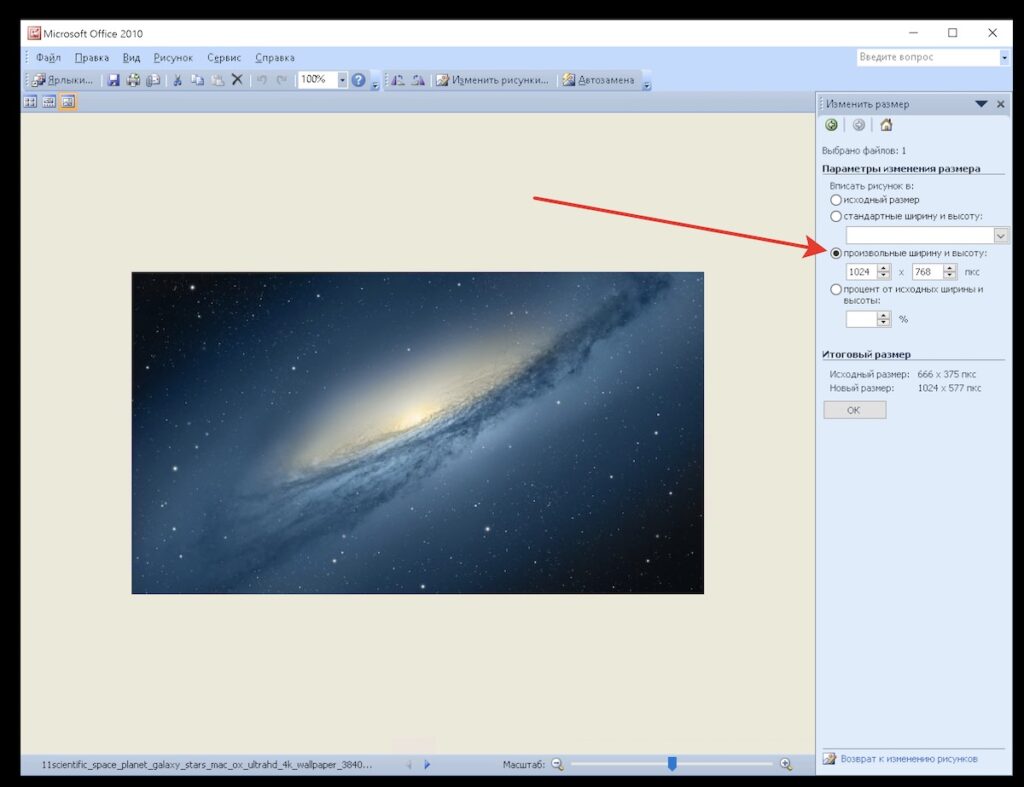Image resolution: width=1024 pixels, height=787 pixels.
Task: Open the task pane menu triangle
Action: pyautogui.click(x=981, y=104)
